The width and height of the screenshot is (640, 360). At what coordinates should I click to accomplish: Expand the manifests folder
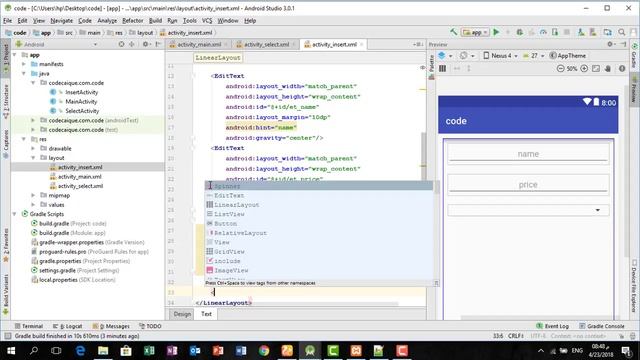(x=24, y=64)
